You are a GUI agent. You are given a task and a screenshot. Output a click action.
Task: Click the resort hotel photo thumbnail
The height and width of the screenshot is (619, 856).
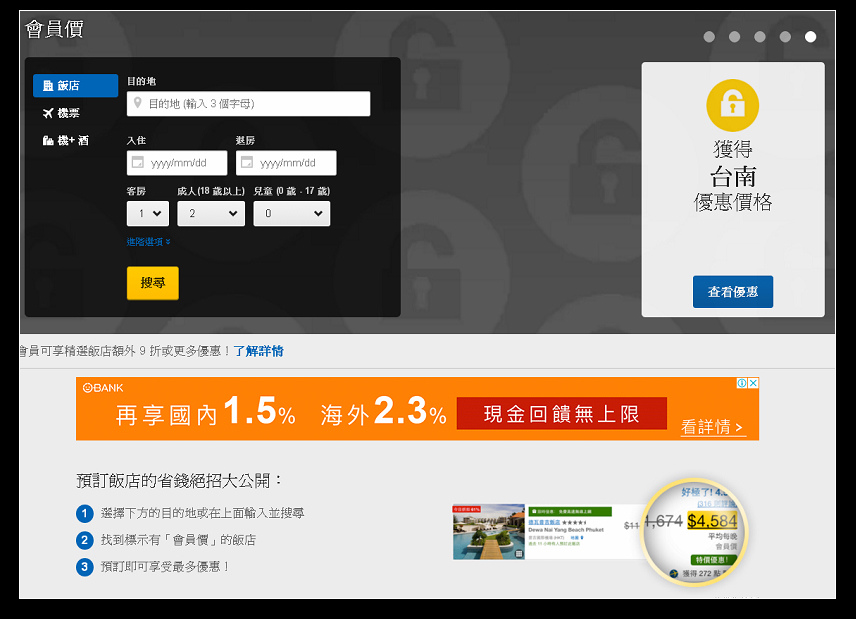[489, 532]
